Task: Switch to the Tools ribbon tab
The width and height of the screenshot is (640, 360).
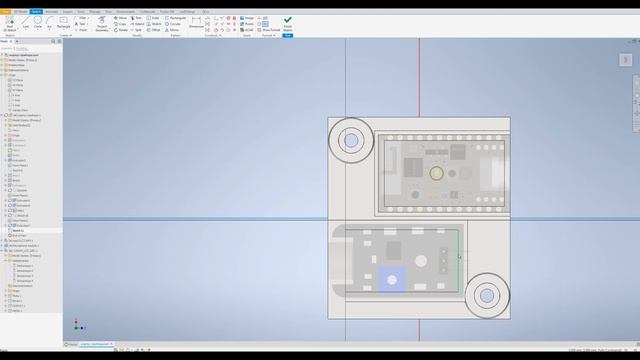Action: click(x=81, y=12)
